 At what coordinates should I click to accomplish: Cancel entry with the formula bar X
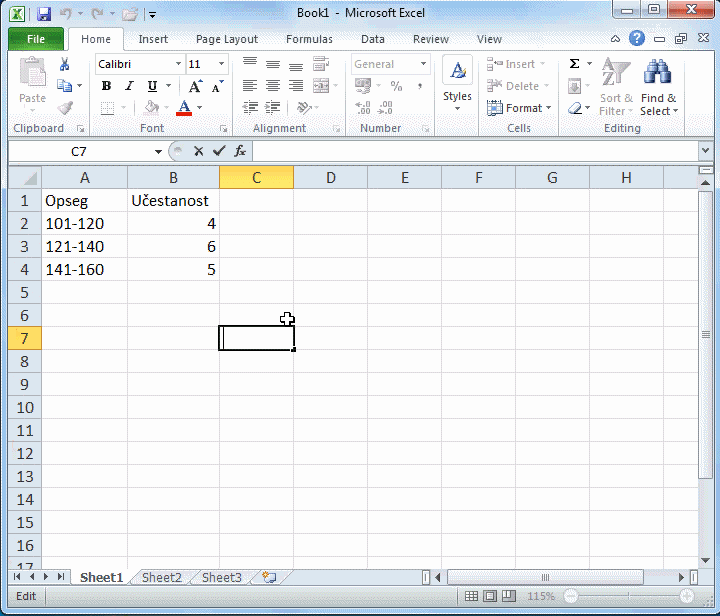[199, 151]
